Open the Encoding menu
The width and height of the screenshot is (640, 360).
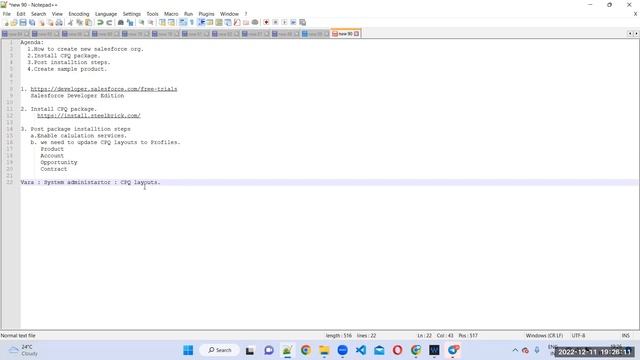[79, 14]
